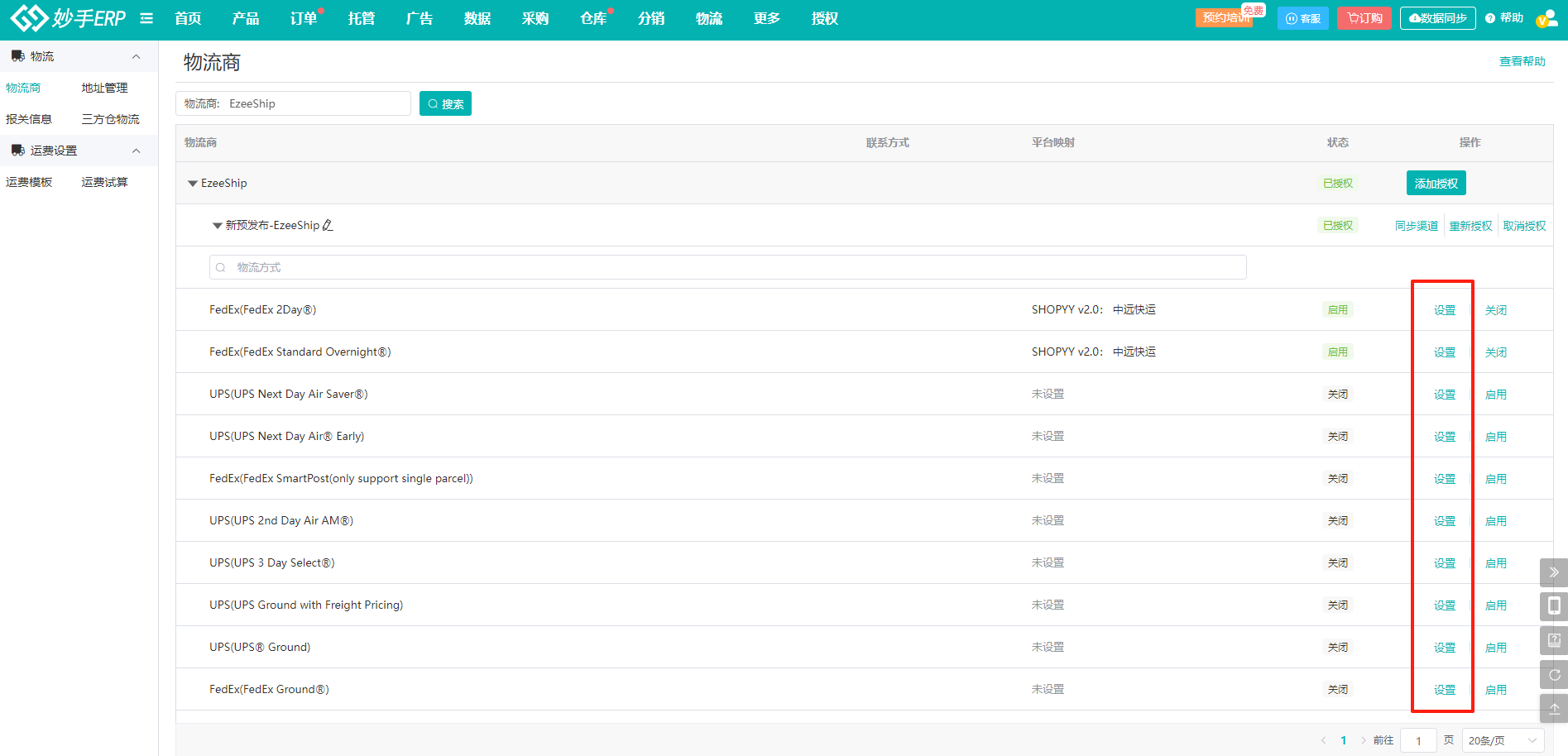Open the 仓库 menu
Image resolution: width=1568 pixels, height=756 pixels.
pyautogui.click(x=593, y=18)
